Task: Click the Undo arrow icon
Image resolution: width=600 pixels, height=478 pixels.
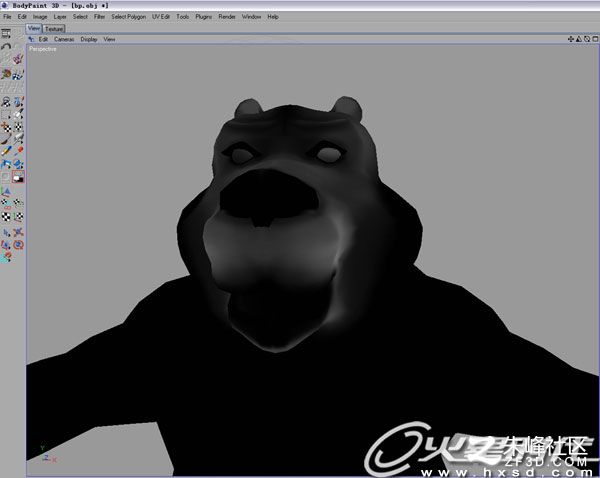Action: (6, 46)
